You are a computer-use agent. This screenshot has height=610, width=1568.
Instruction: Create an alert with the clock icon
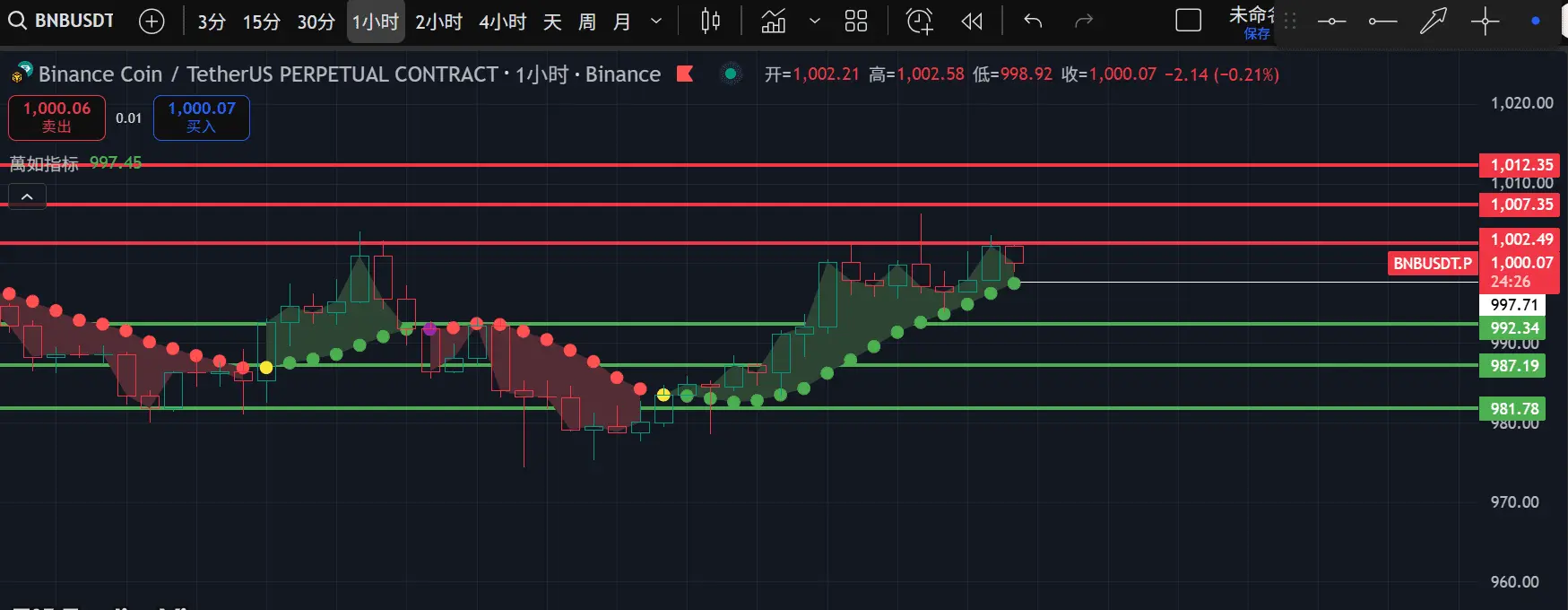click(920, 22)
